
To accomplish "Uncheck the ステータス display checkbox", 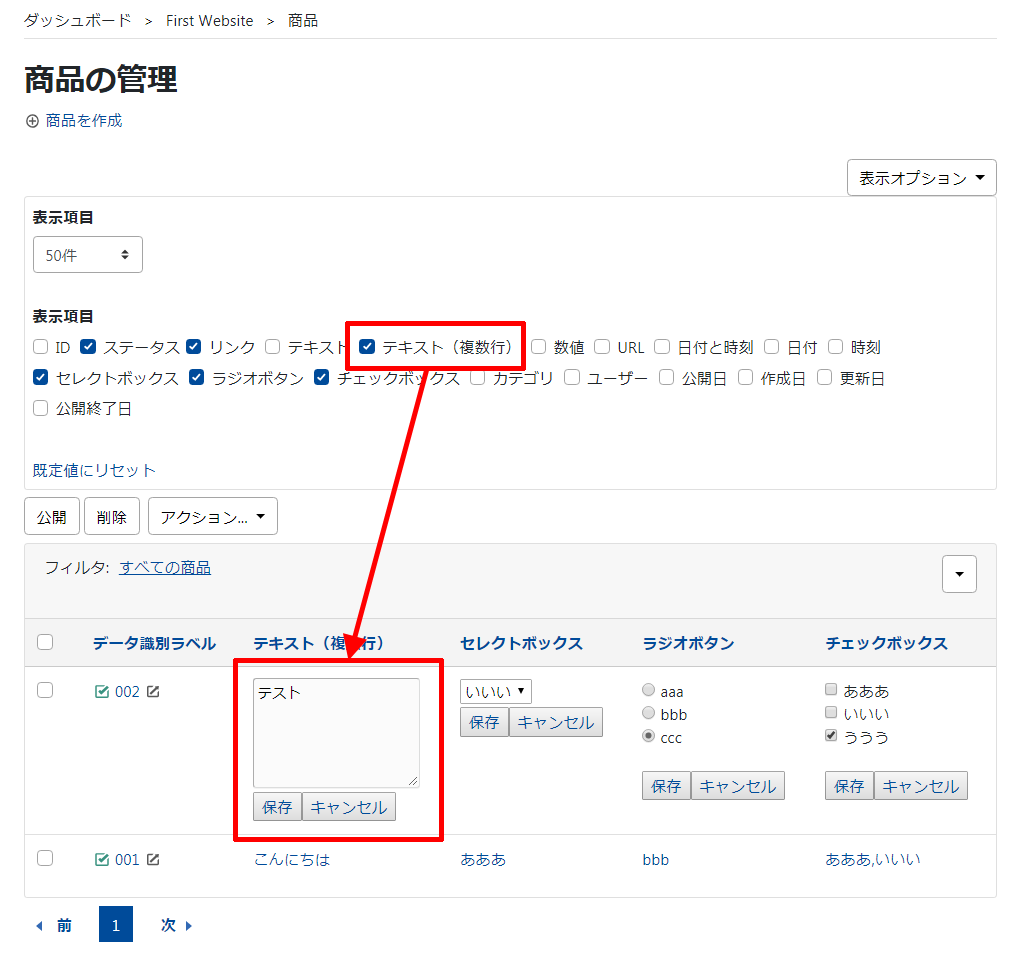I will (x=88, y=347).
